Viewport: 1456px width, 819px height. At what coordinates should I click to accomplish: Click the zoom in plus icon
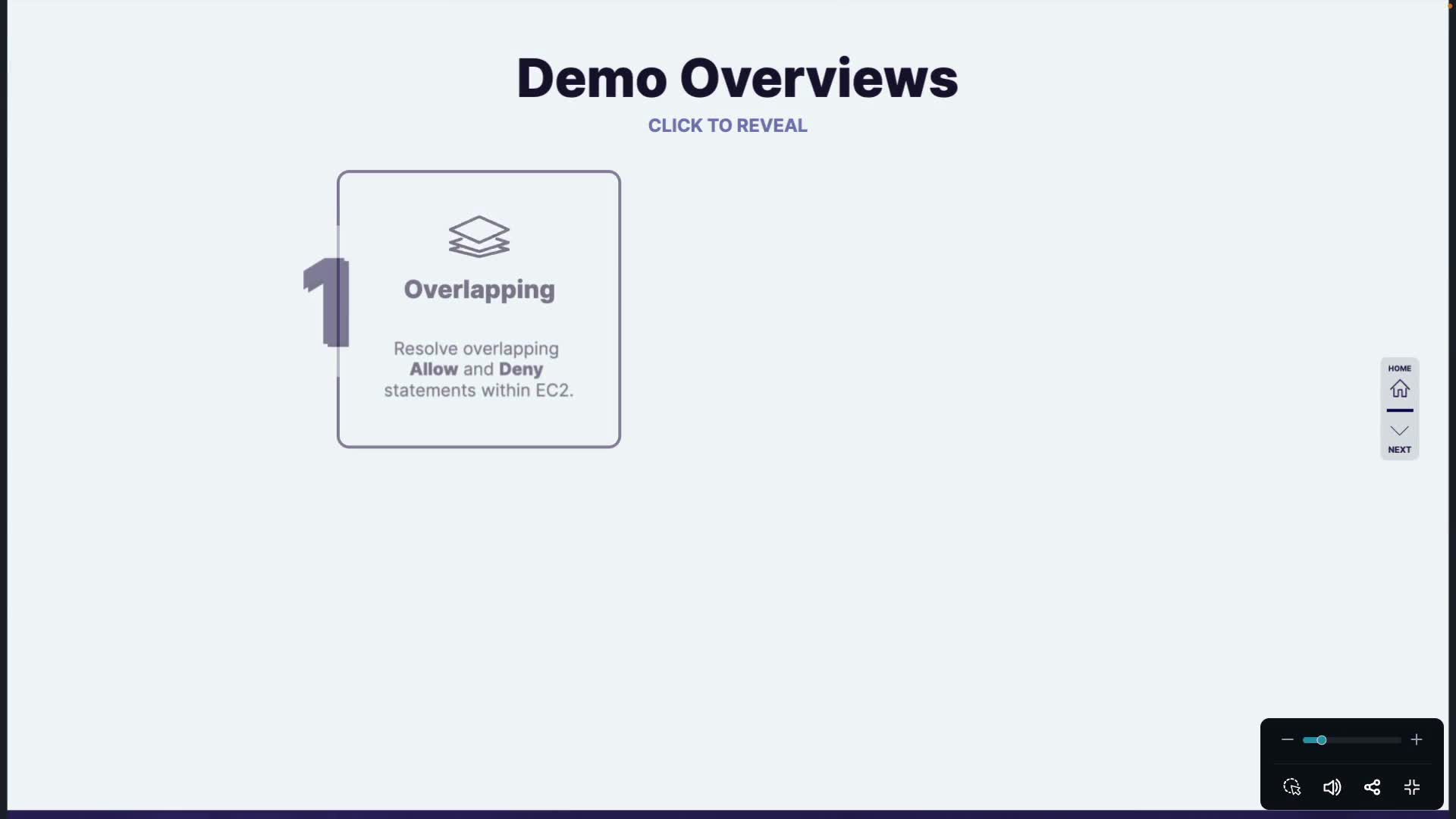point(1416,739)
